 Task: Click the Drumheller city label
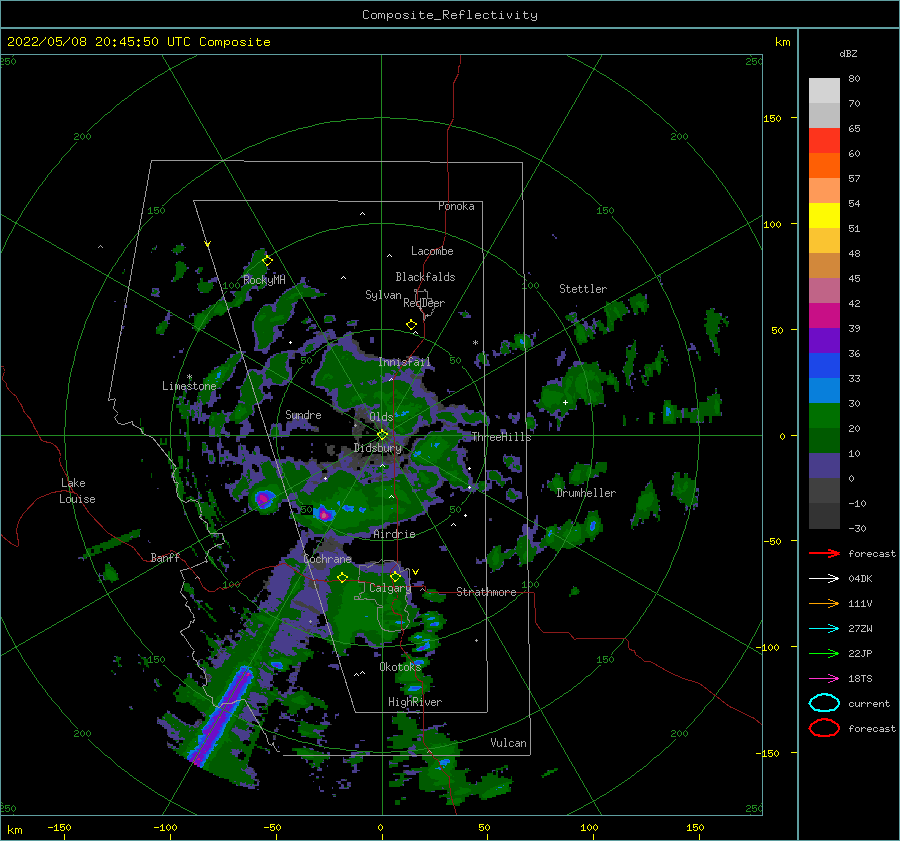tap(586, 493)
